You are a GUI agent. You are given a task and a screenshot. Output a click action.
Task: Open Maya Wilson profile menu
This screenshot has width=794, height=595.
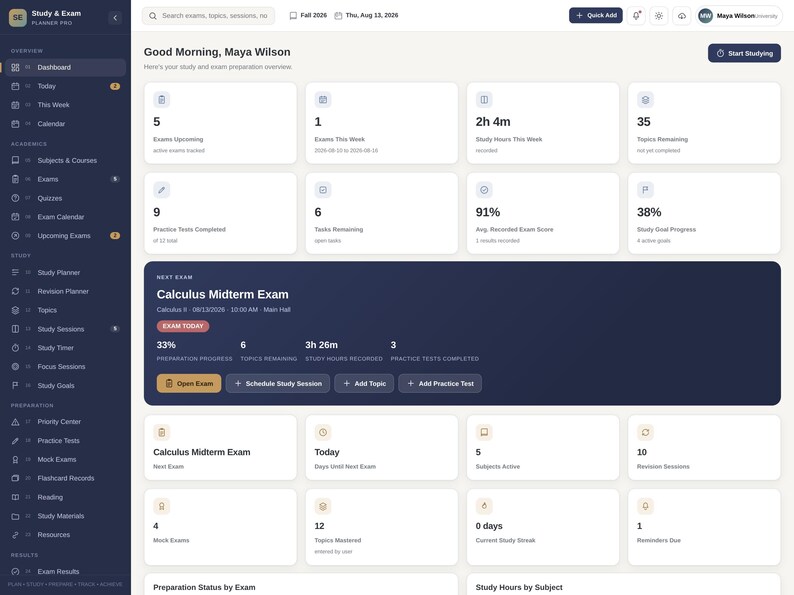[x=739, y=16]
